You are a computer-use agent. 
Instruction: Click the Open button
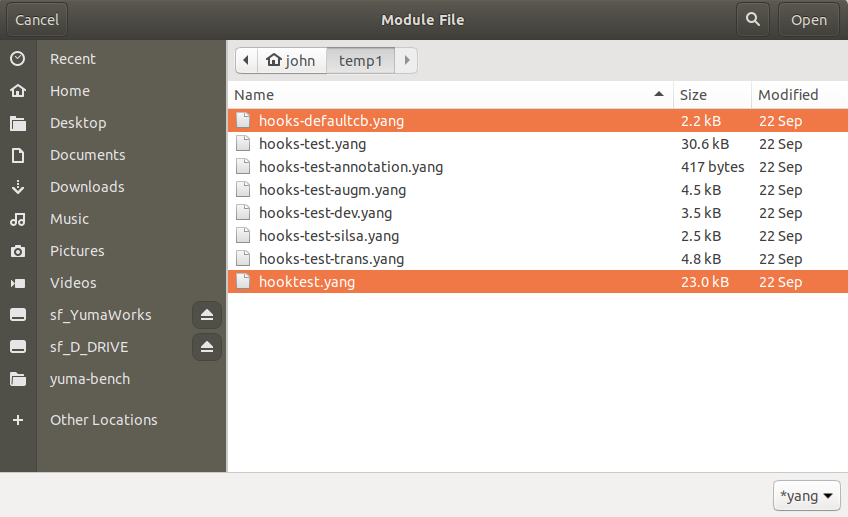(x=809, y=19)
